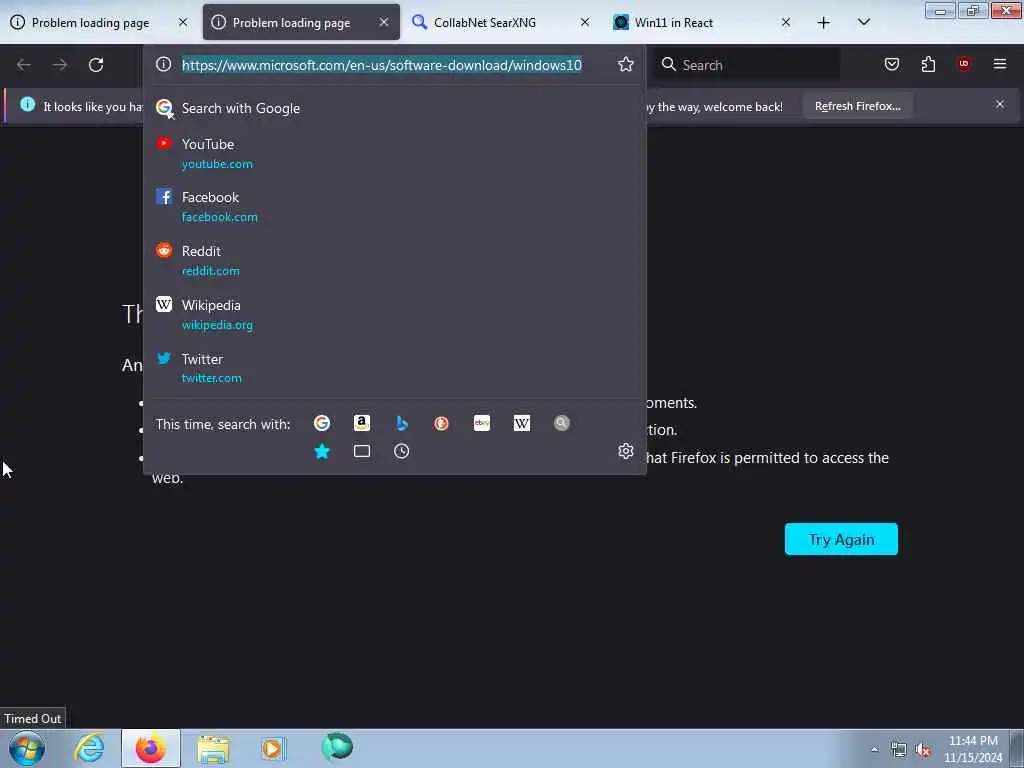This screenshot has height=768, width=1024.
Task: Click the Firefox taskbar icon
Action: (x=151, y=748)
